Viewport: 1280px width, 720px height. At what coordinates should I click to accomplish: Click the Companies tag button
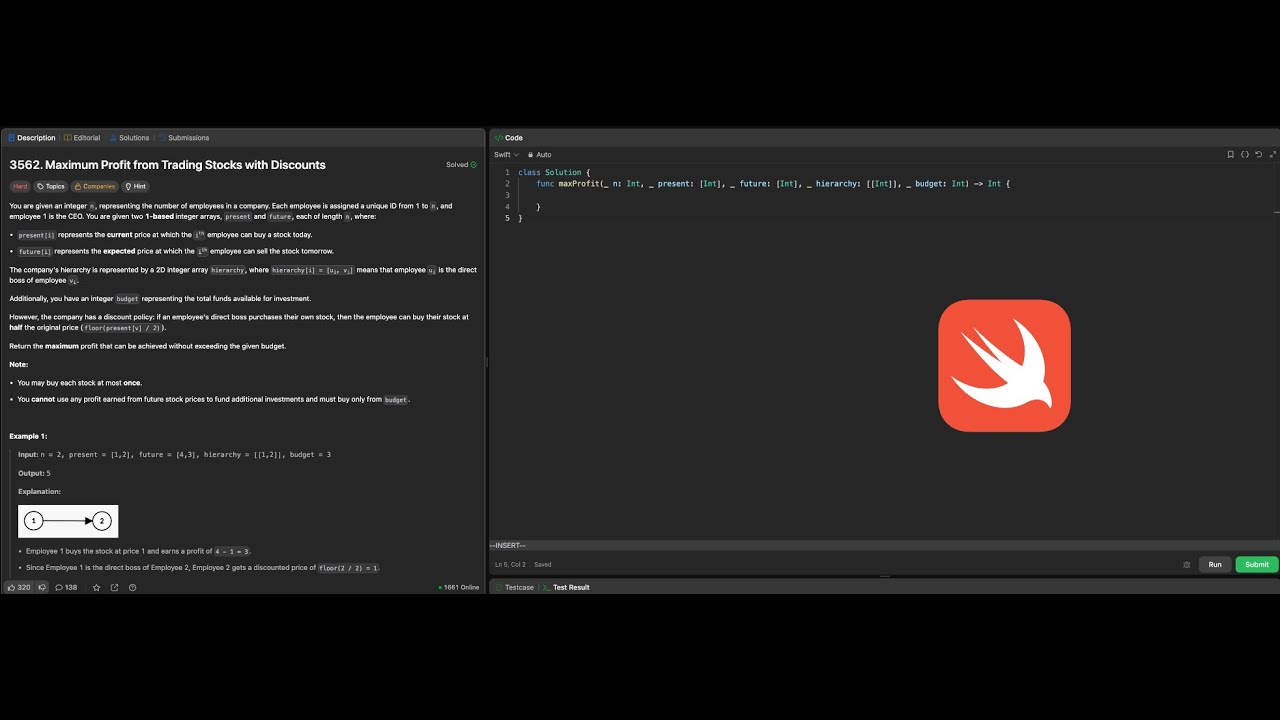95,186
